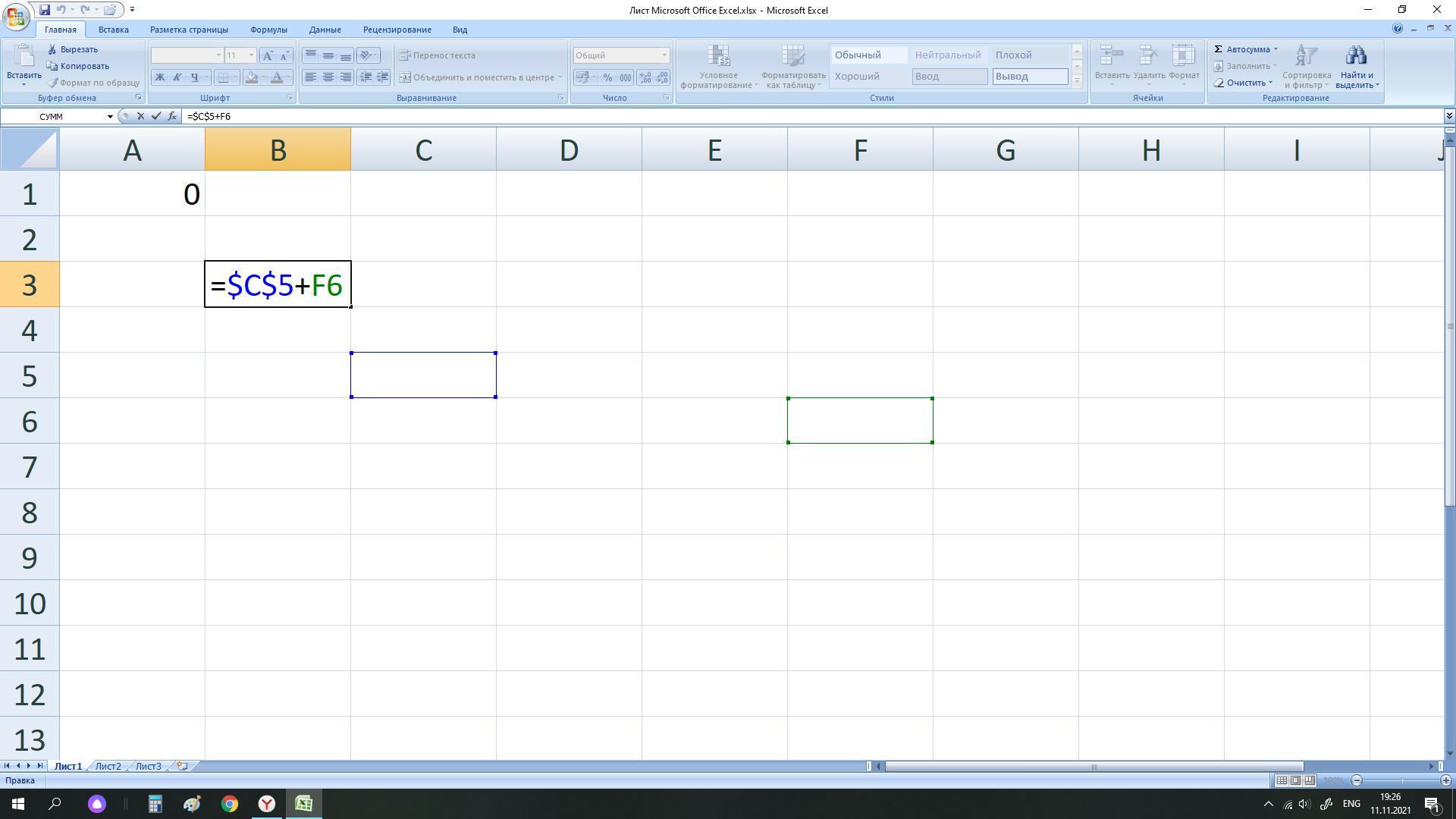Click Объединить и поместить в центре

479,77
